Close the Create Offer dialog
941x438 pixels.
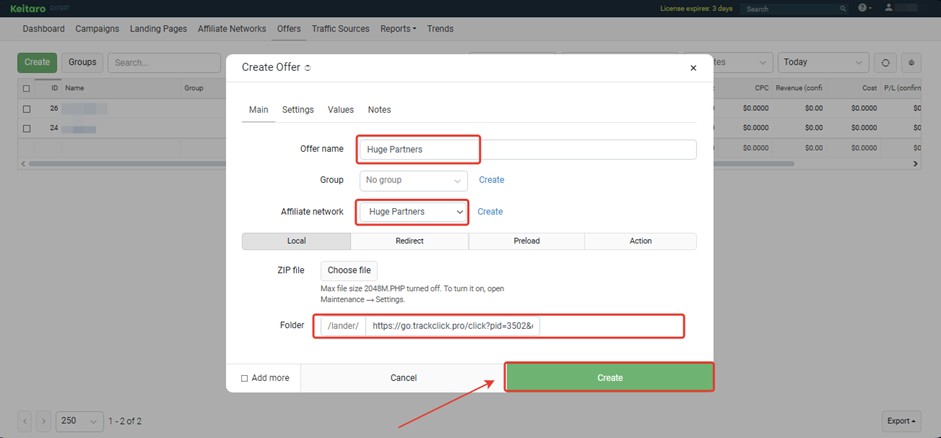[693, 68]
